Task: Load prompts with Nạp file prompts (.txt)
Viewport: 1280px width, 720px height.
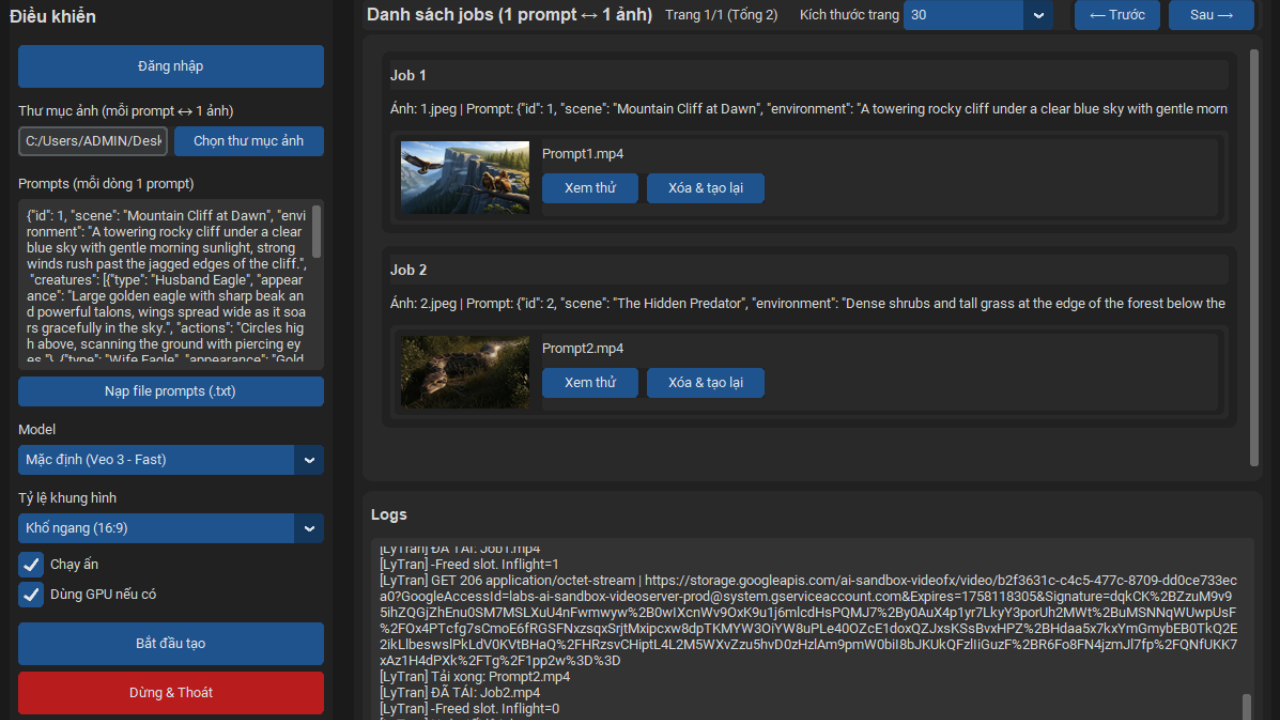Action: click(170, 391)
